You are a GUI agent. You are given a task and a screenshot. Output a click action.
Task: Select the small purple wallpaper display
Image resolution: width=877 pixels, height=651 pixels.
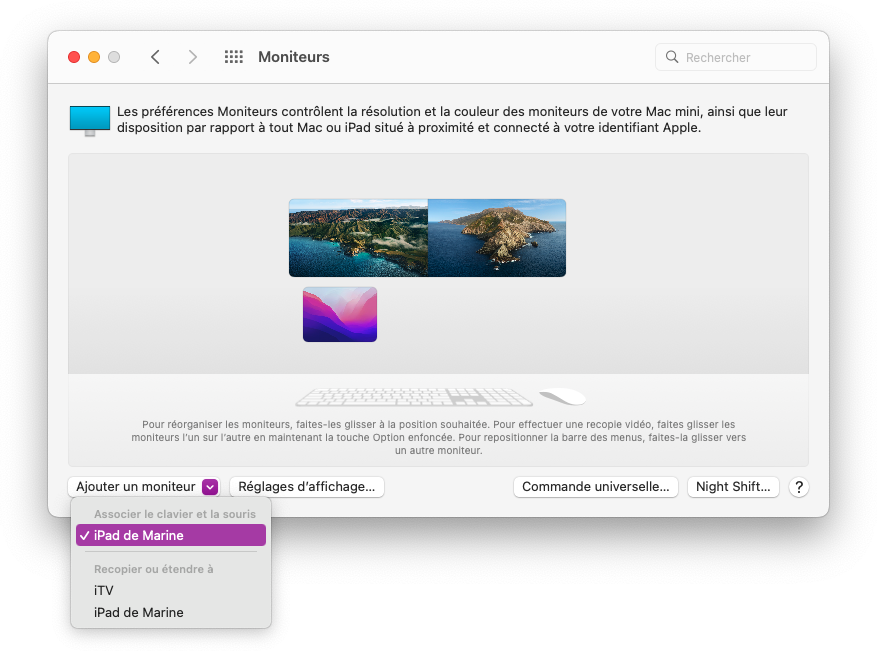pyautogui.click(x=340, y=315)
